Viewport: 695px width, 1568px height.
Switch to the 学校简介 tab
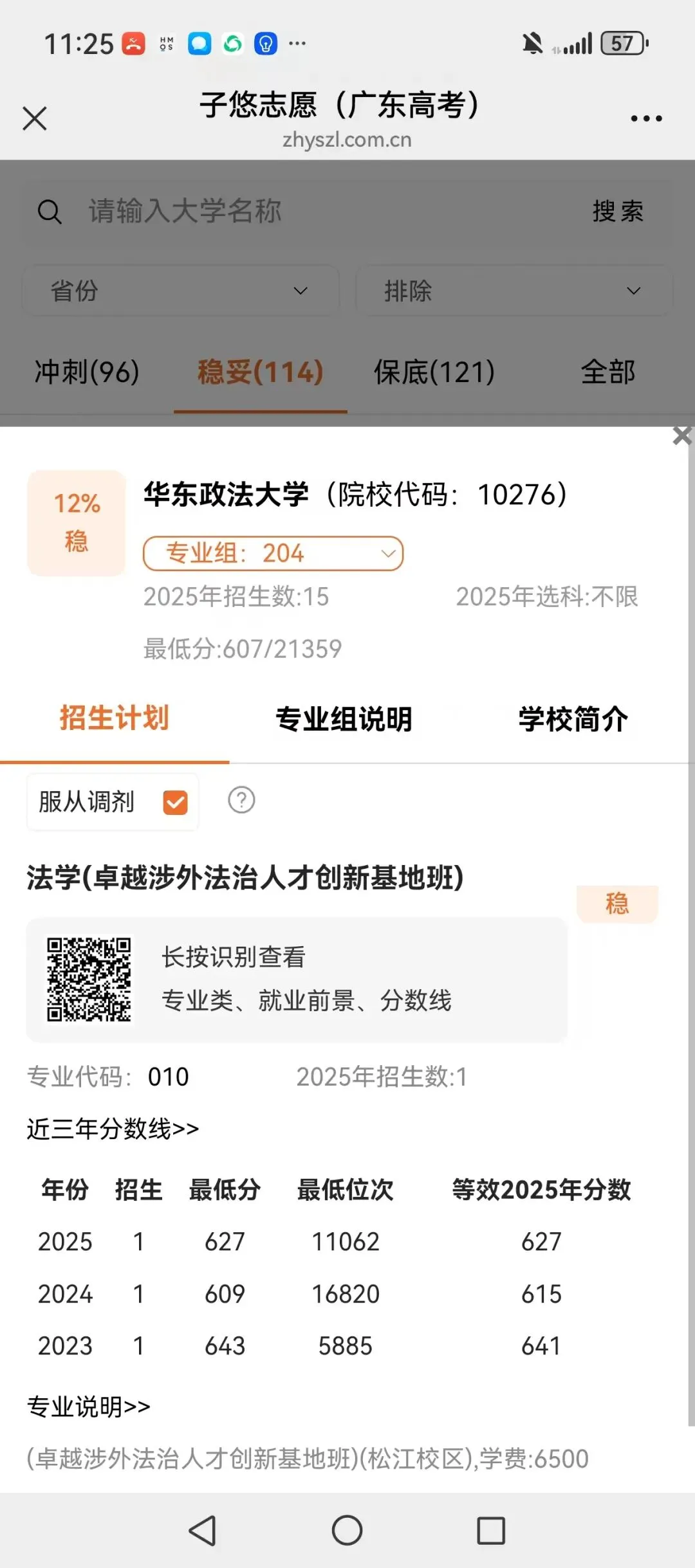coord(573,719)
